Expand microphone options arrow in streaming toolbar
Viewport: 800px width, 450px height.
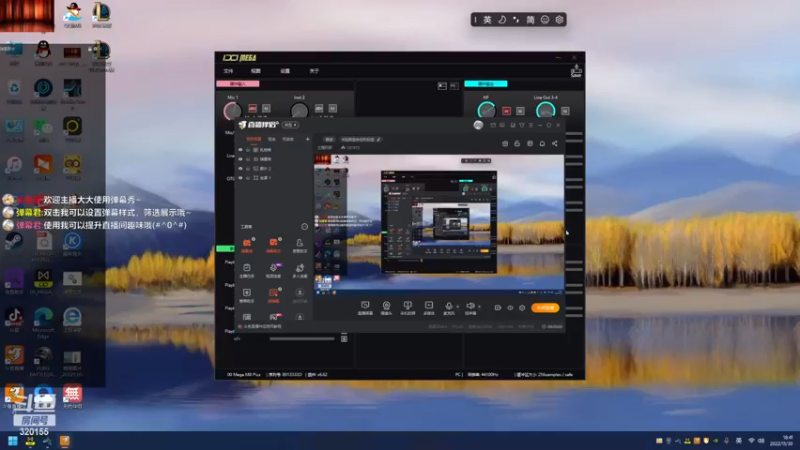pos(457,307)
